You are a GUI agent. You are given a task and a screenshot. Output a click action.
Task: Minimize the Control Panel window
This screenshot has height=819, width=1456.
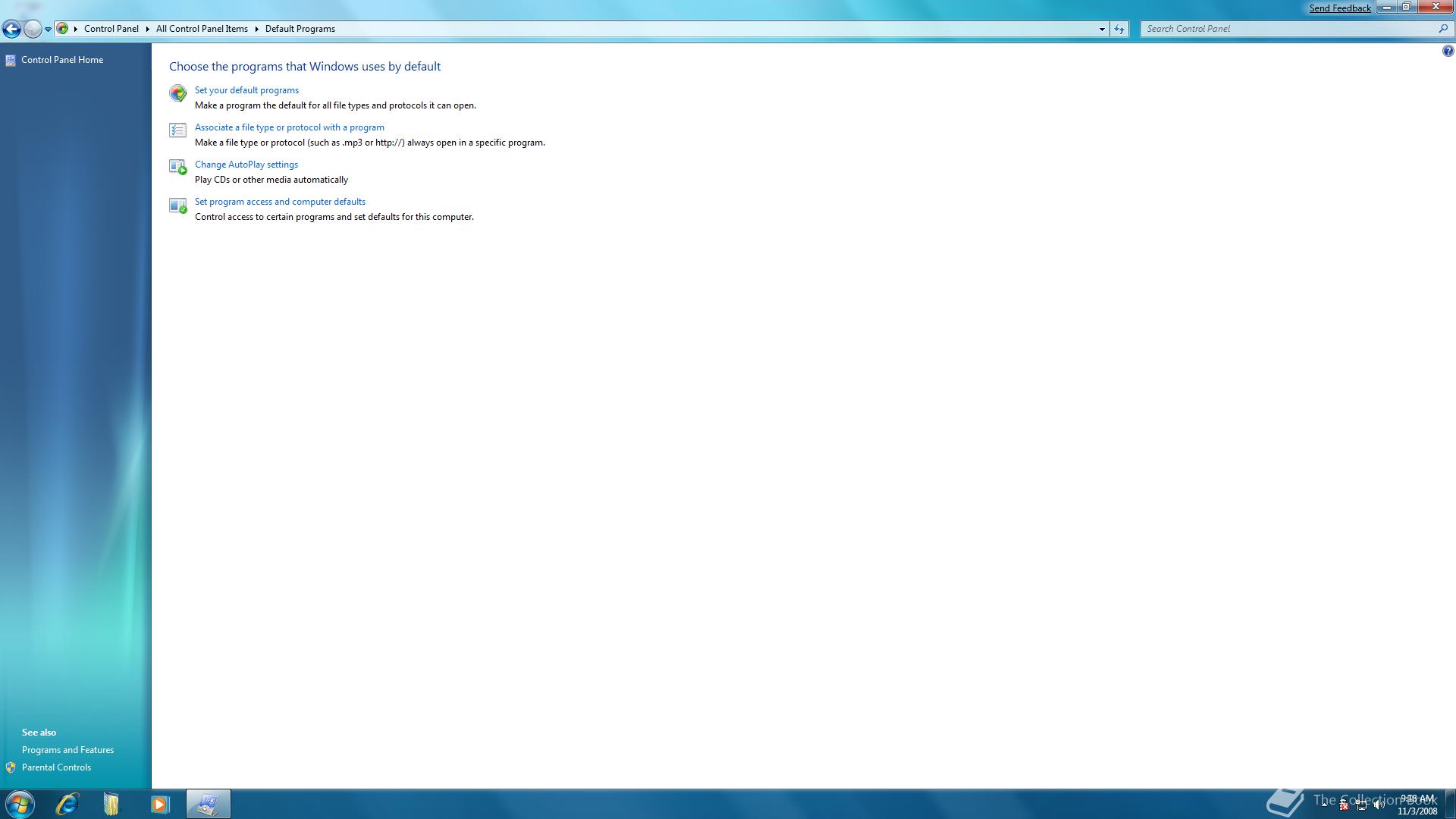click(x=1386, y=7)
